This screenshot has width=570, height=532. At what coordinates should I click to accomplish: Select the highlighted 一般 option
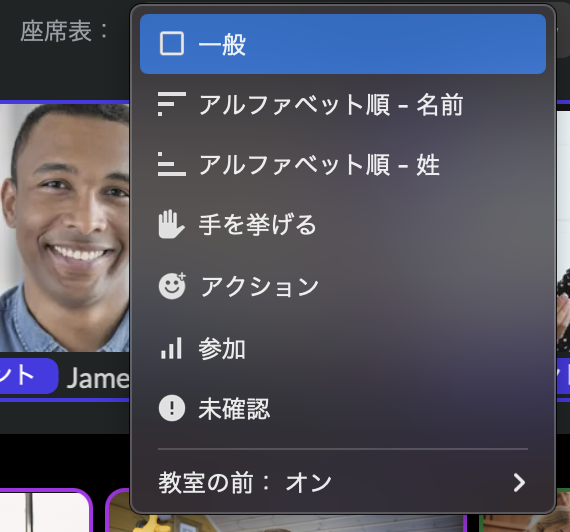tap(343, 44)
